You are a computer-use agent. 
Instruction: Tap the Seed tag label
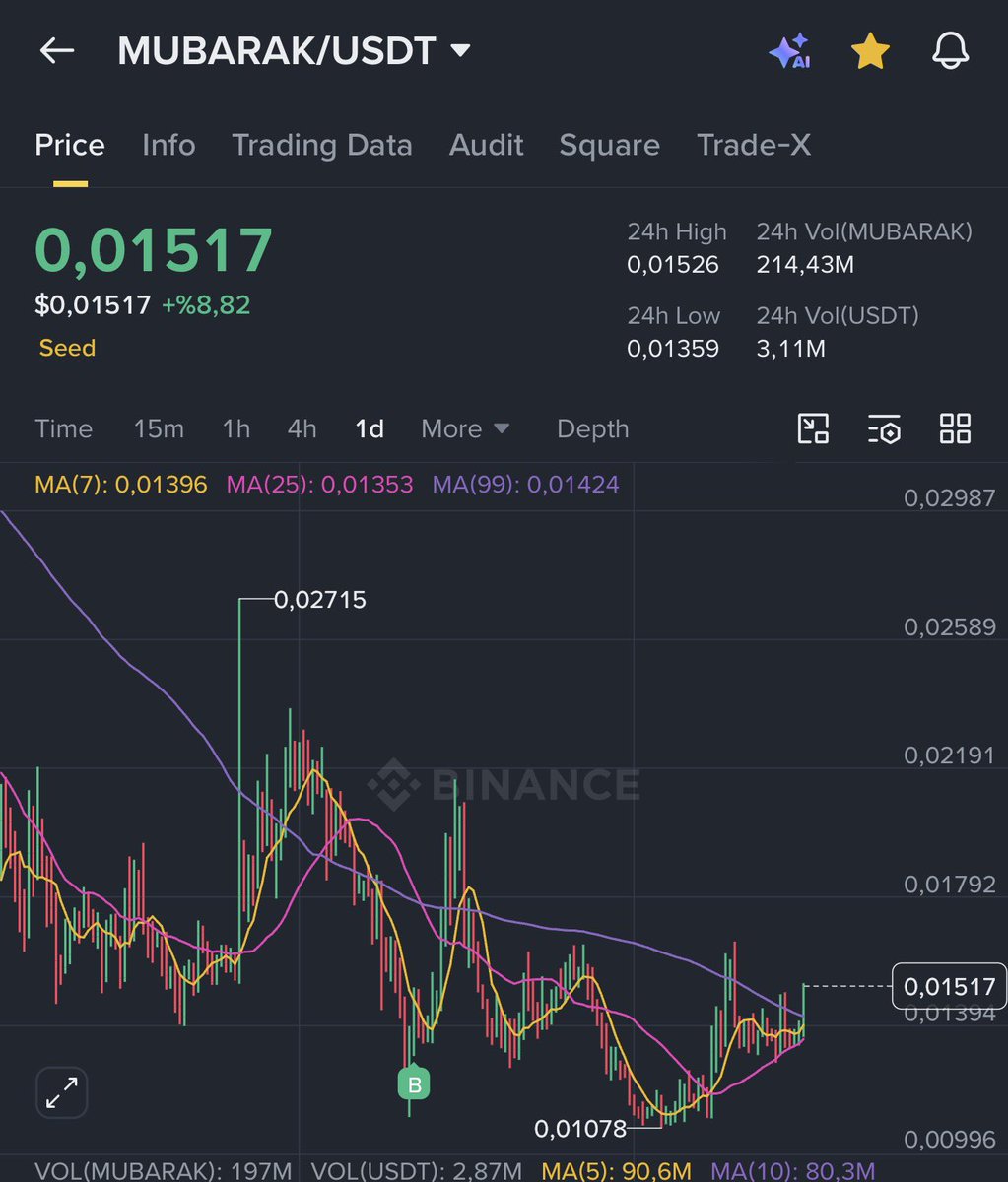67,348
